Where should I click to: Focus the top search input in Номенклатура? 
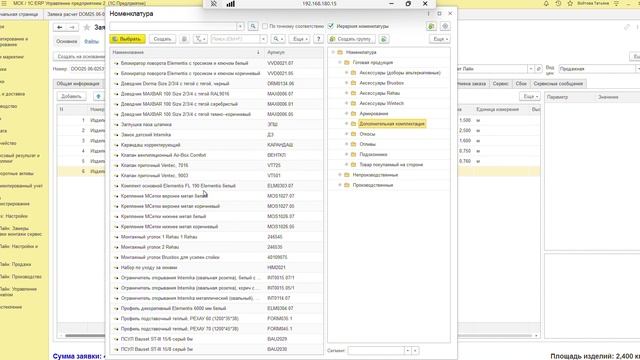173,26
